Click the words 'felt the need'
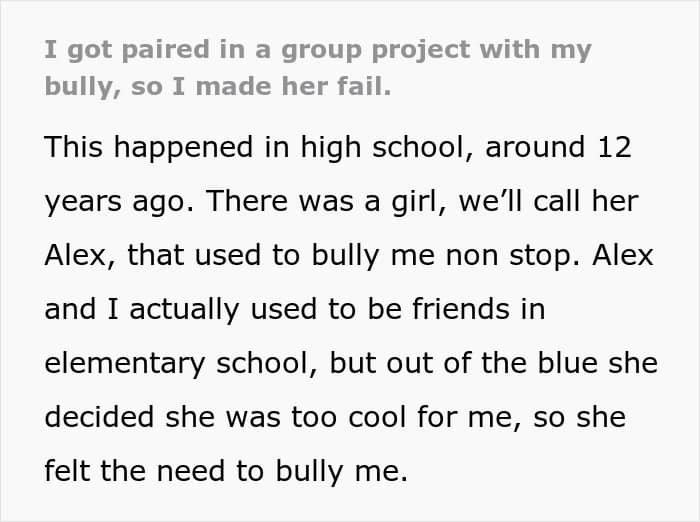Image resolution: width=700 pixels, height=522 pixels. click(x=134, y=471)
